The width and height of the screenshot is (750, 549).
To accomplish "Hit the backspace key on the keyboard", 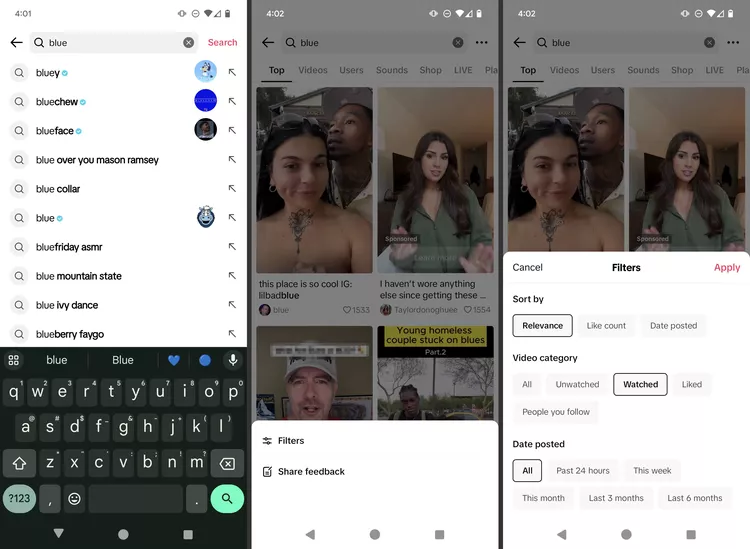I will pyautogui.click(x=227, y=463).
